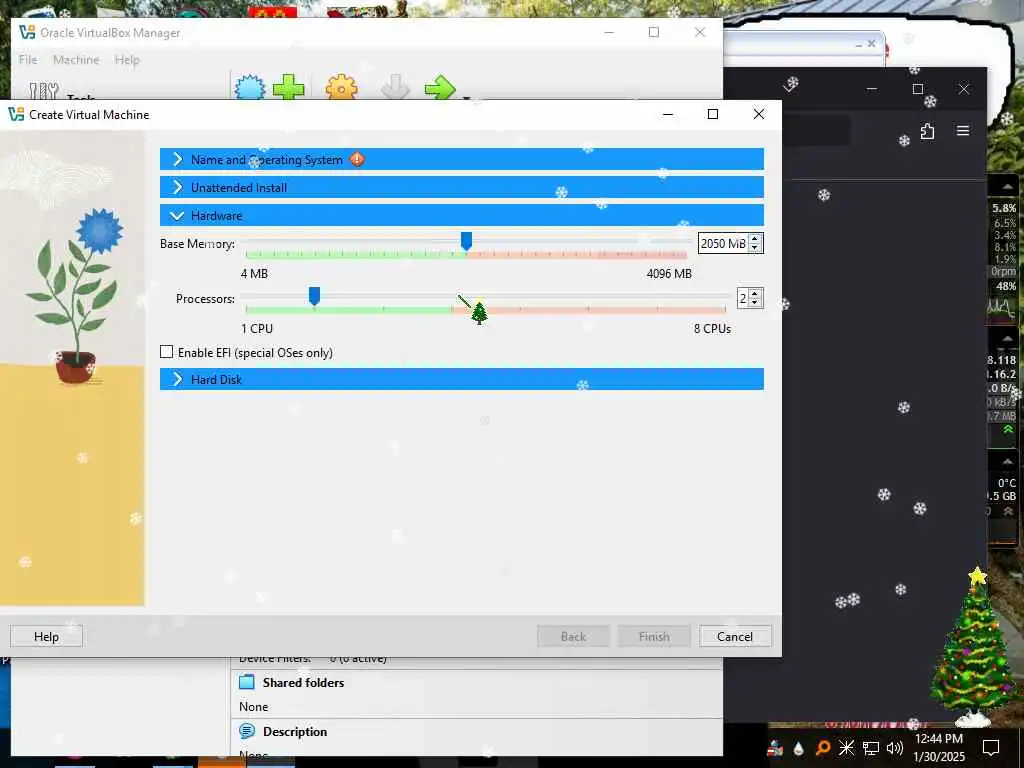Open the dropdown arrow beside the Start button
The image size is (1024, 768).
[x=466, y=98]
